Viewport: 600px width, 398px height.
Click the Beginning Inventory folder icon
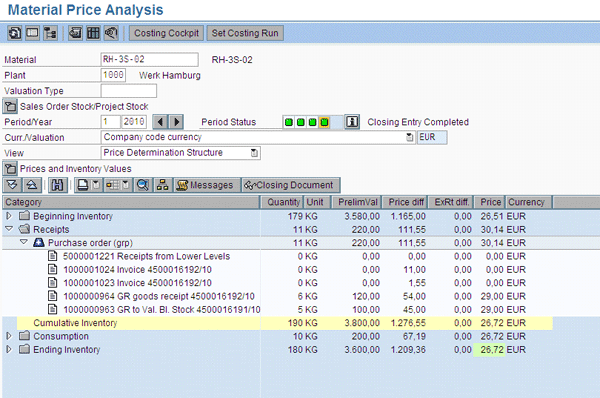[24, 215]
